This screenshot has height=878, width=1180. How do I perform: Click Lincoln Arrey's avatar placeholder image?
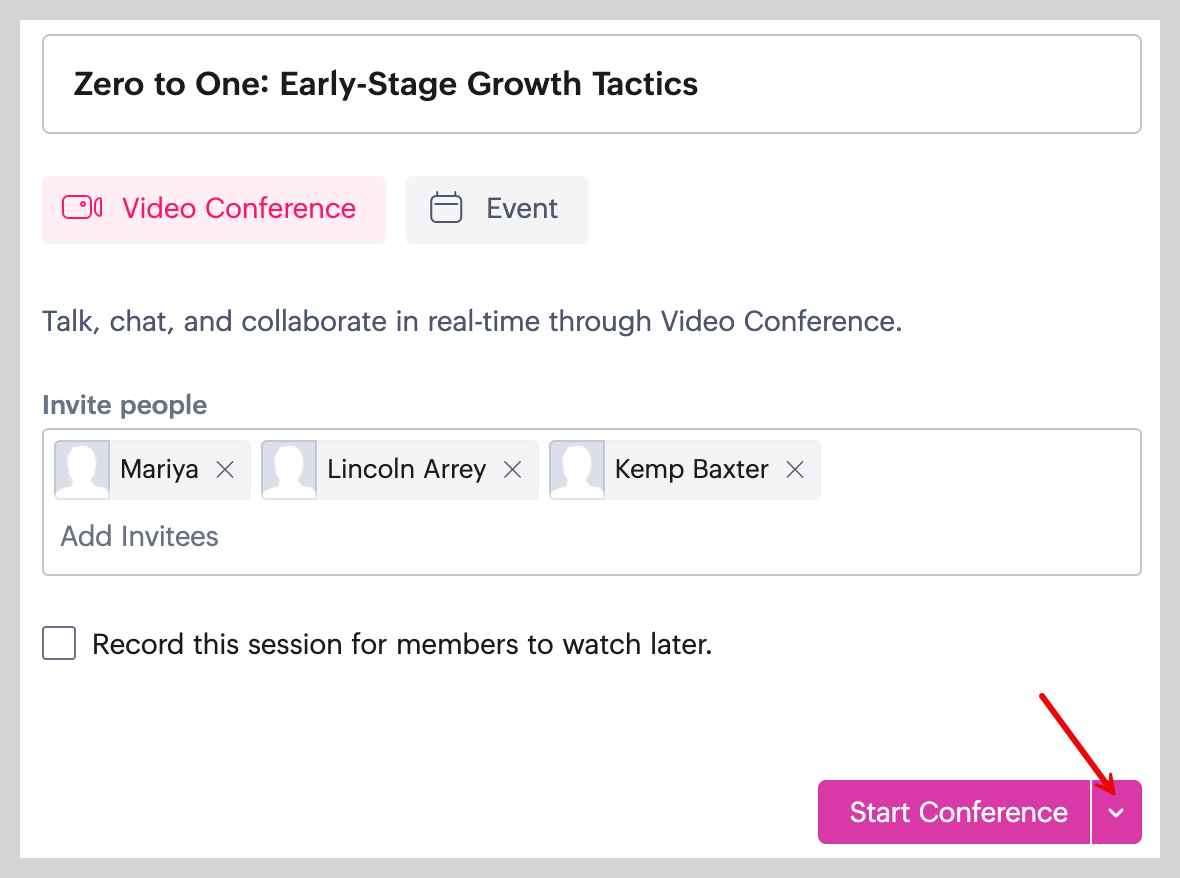(x=289, y=469)
